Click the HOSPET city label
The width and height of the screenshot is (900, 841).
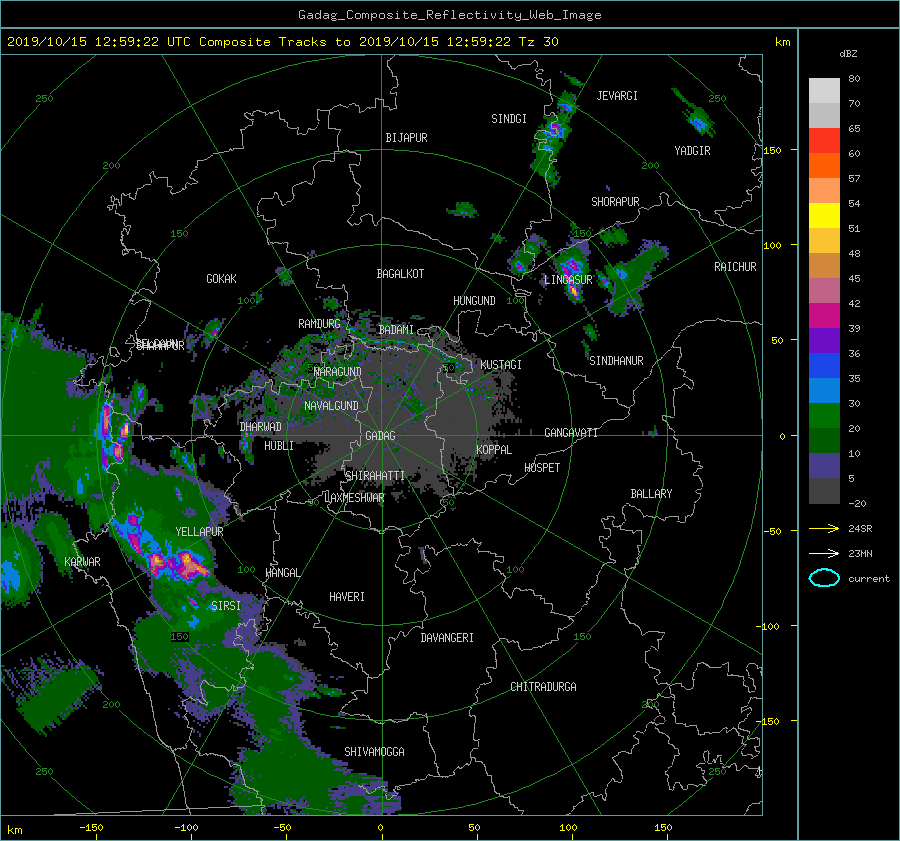click(542, 468)
